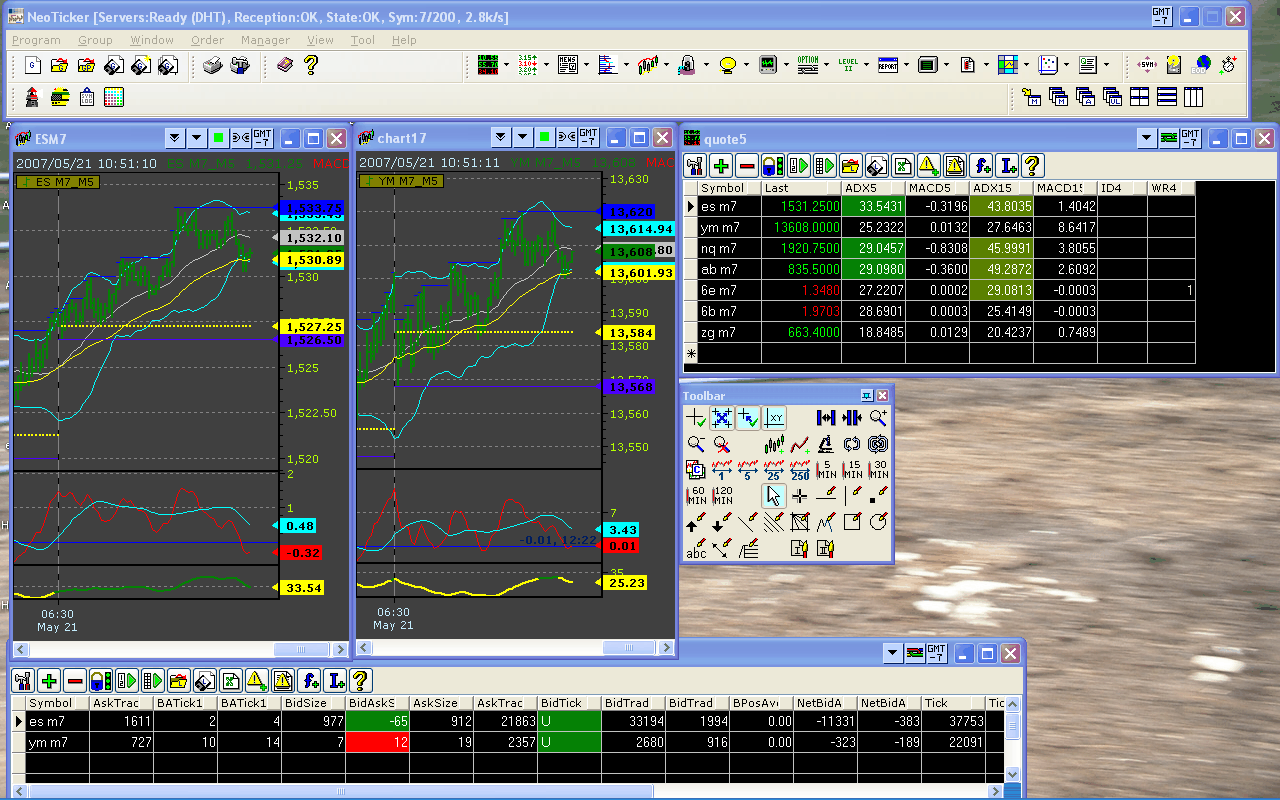
Task: Click the GMT-7 button on ESM7 chart
Action: (x=262, y=138)
